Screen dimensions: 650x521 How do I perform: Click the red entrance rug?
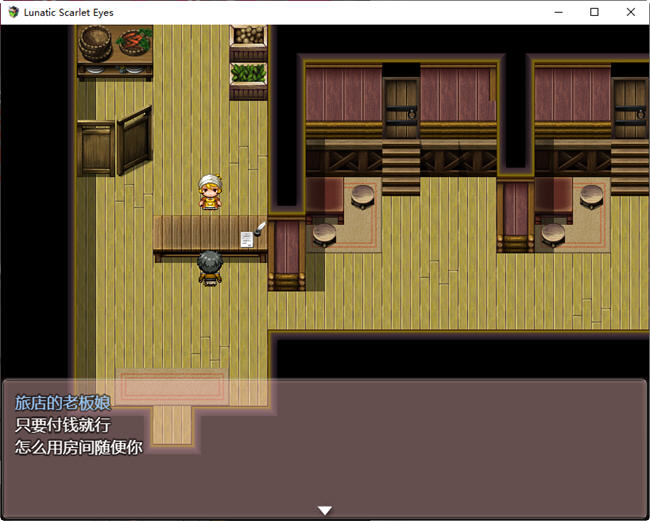pyautogui.click(x=172, y=386)
